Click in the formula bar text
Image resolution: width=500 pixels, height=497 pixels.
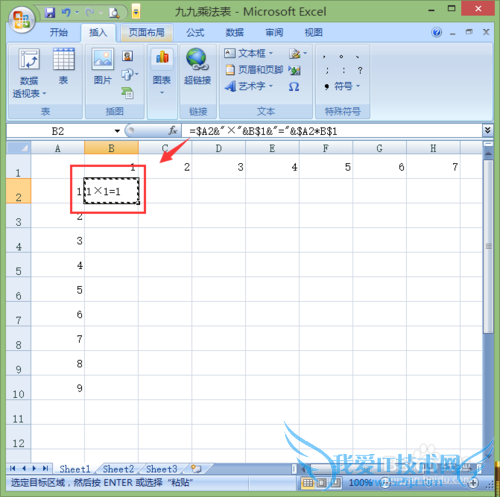[x=332, y=131]
